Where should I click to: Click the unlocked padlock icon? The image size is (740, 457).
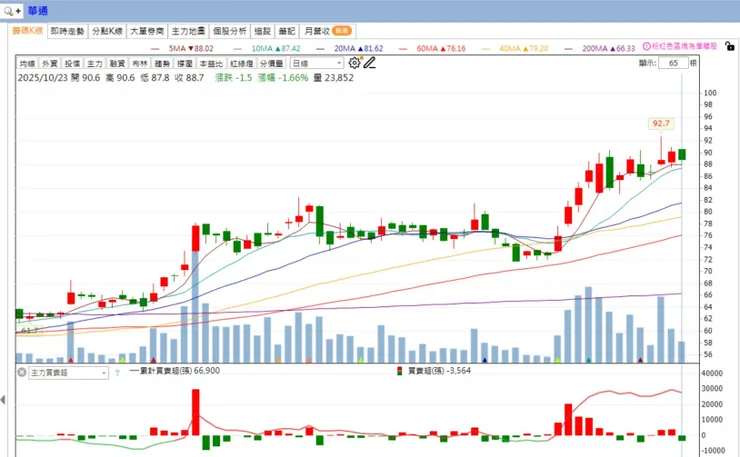[730, 46]
